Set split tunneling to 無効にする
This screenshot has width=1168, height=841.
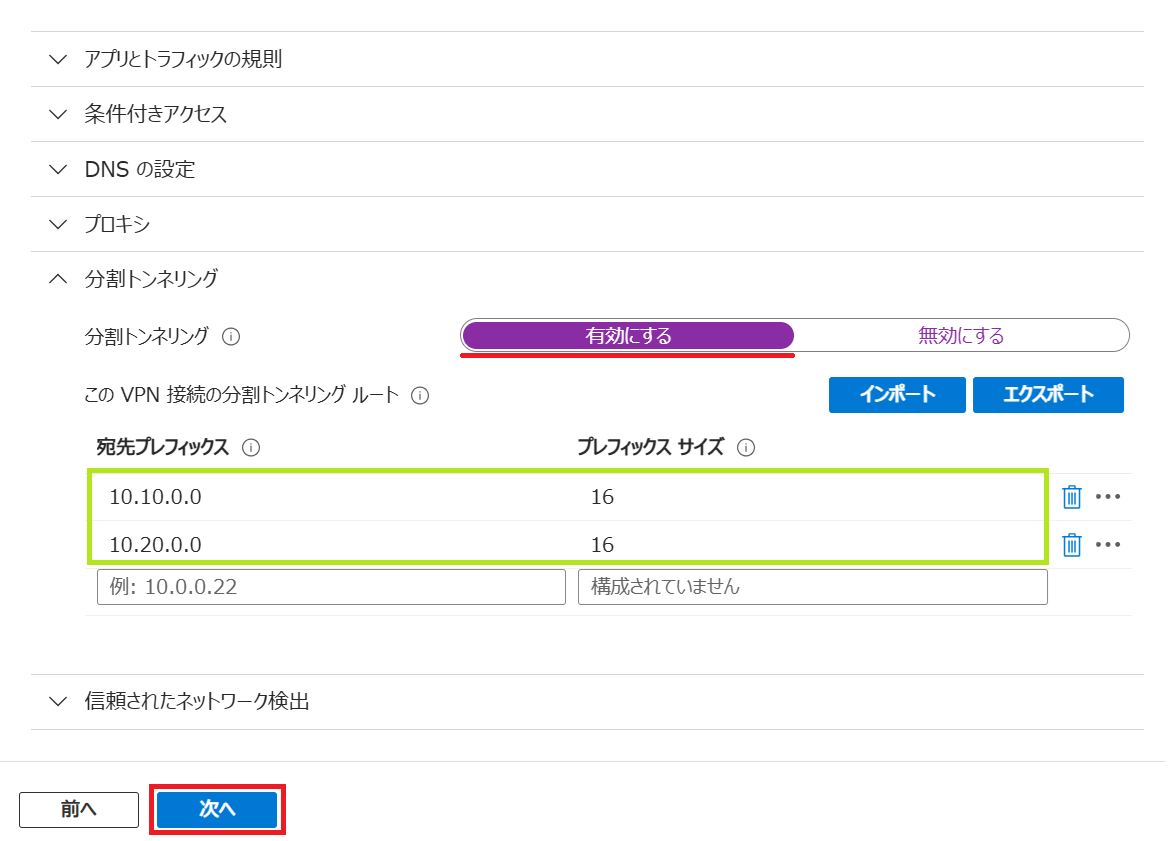[961, 336]
